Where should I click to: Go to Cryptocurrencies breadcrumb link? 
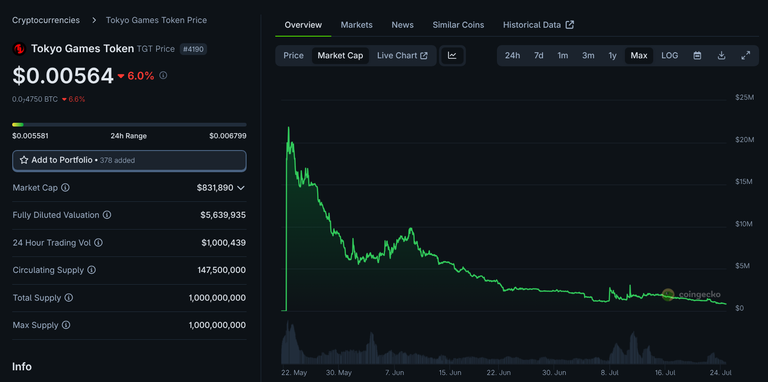tap(46, 20)
